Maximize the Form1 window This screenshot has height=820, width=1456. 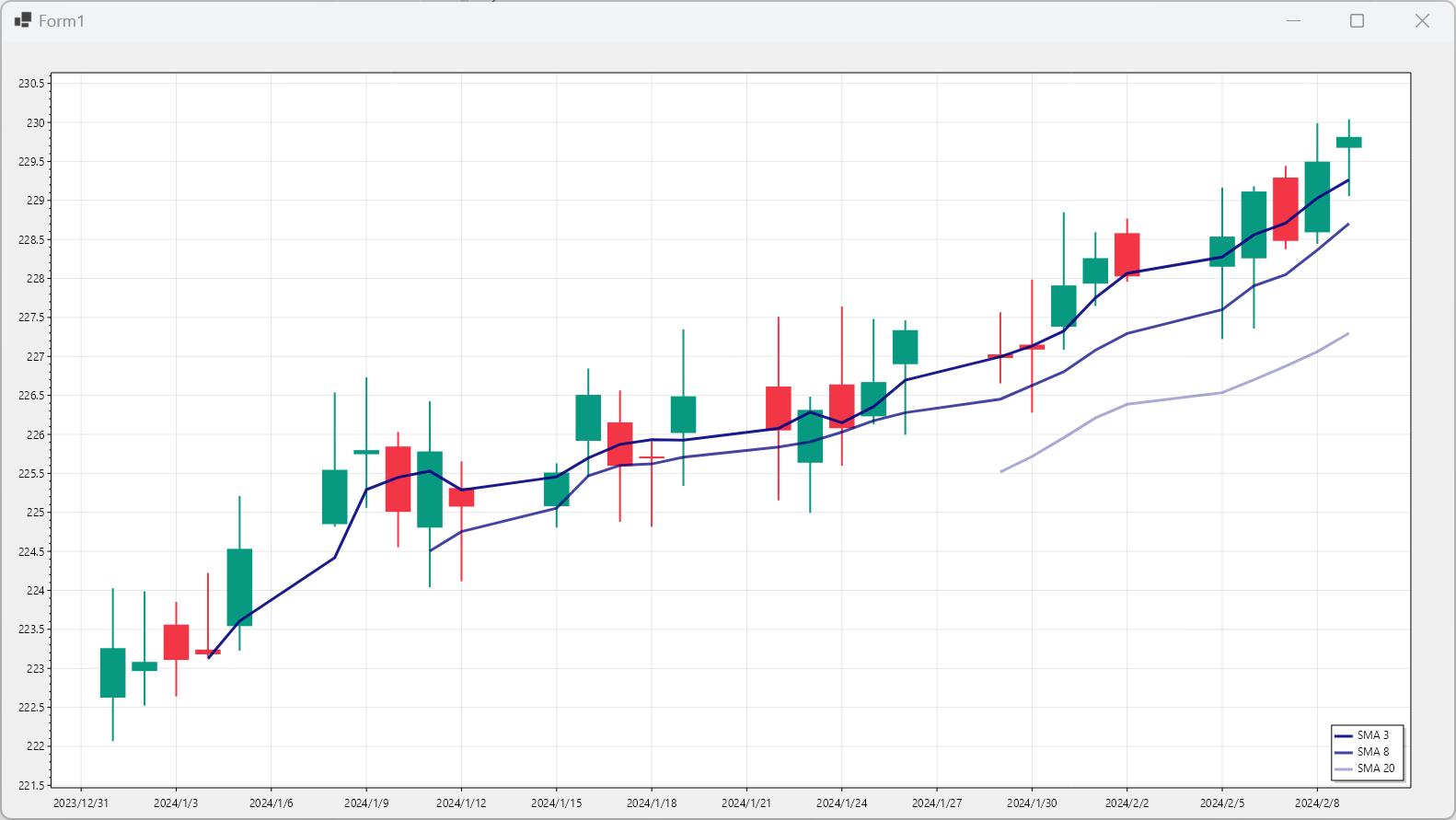pyautogui.click(x=1357, y=21)
